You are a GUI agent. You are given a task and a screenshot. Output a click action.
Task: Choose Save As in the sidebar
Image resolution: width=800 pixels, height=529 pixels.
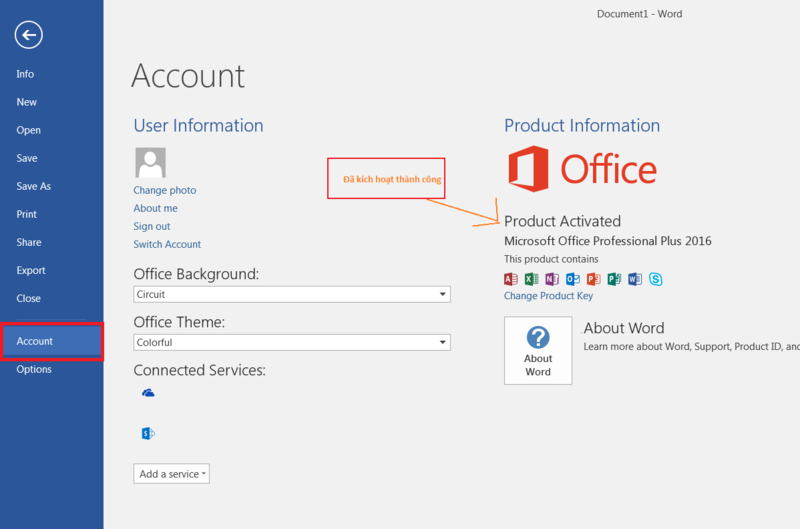click(34, 186)
